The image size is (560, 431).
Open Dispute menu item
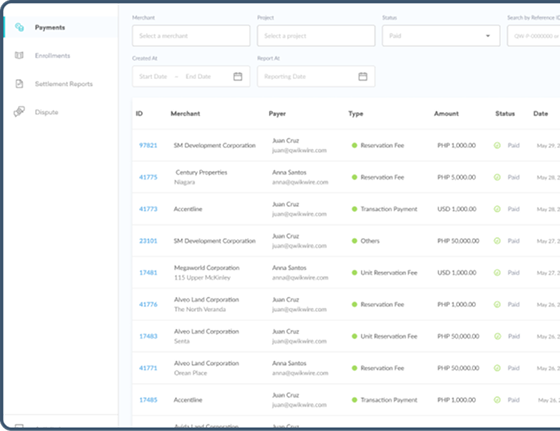point(46,112)
